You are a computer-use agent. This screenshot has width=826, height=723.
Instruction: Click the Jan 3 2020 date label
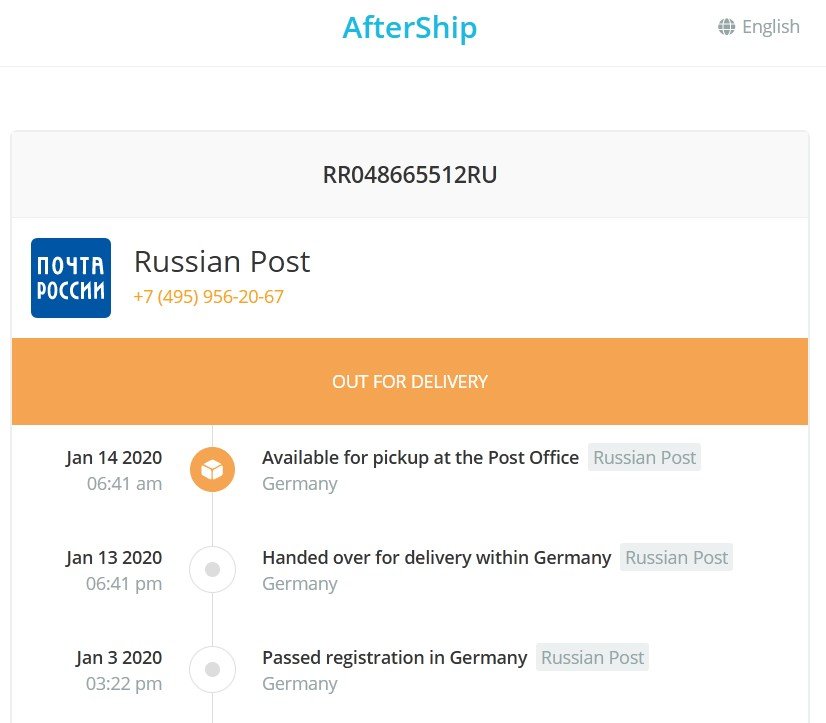pos(119,657)
